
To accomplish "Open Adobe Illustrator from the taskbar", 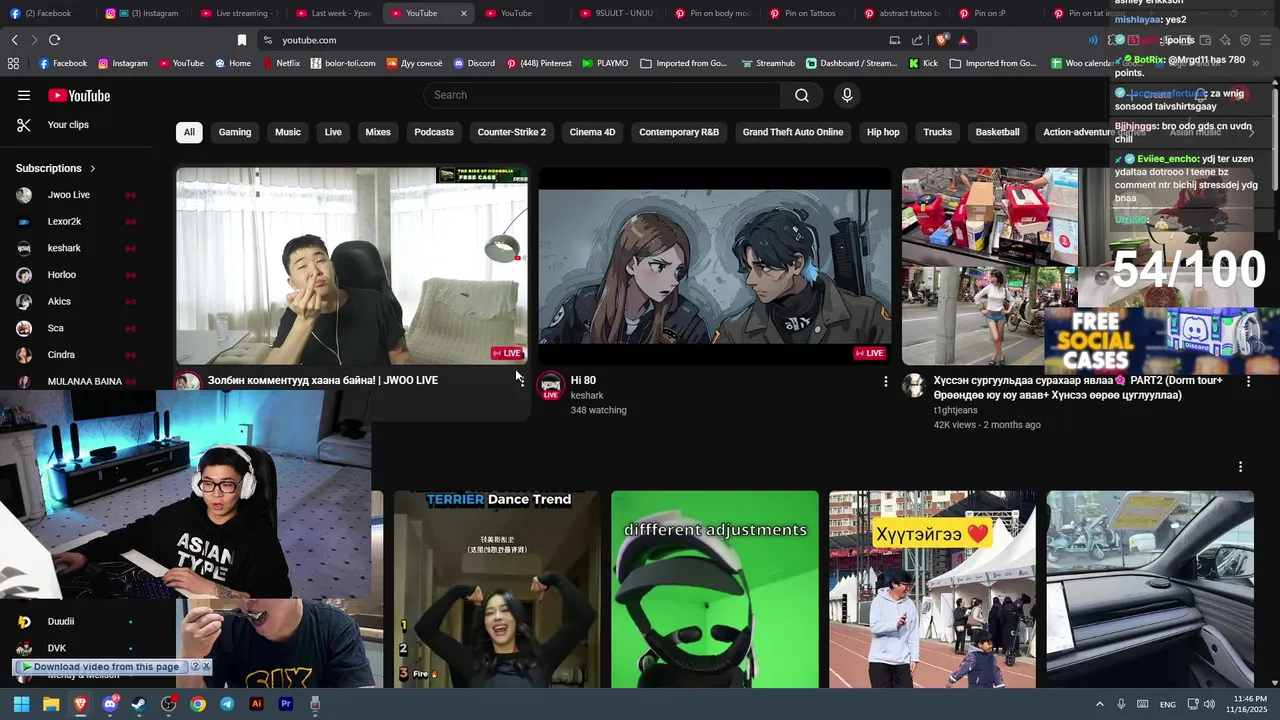I will pyautogui.click(x=256, y=704).
